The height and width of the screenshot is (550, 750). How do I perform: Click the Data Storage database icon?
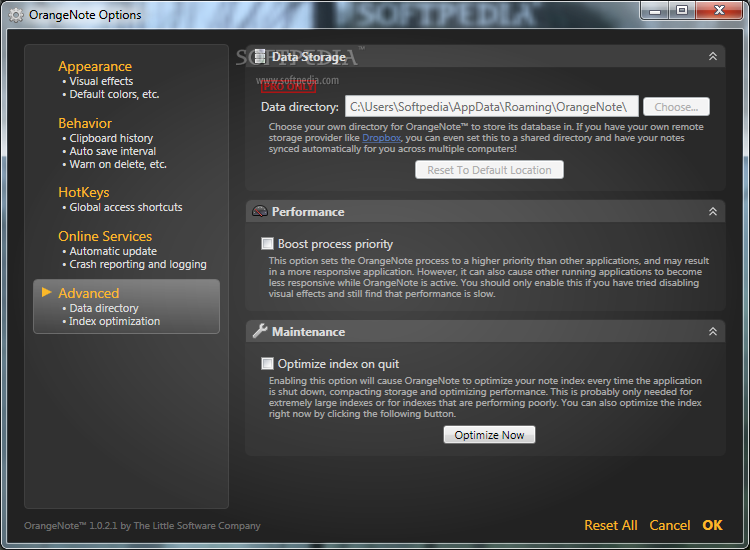pos(260,56)
